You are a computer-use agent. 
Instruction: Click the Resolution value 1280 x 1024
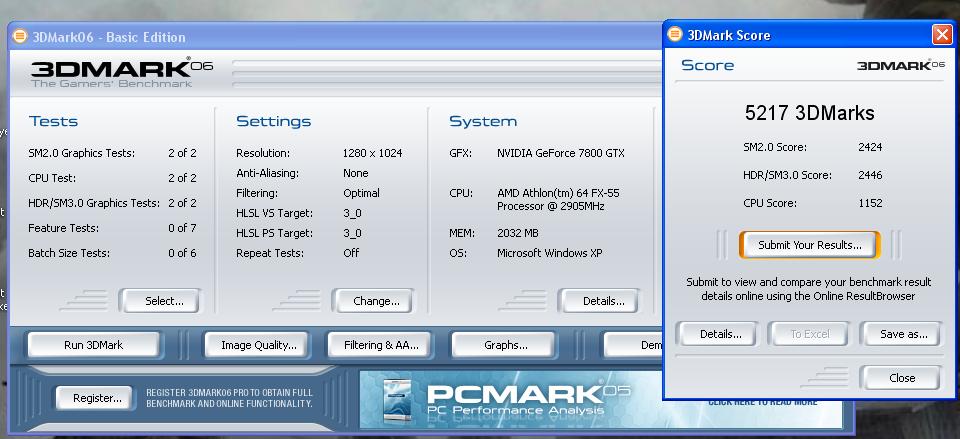click(372, 153)
